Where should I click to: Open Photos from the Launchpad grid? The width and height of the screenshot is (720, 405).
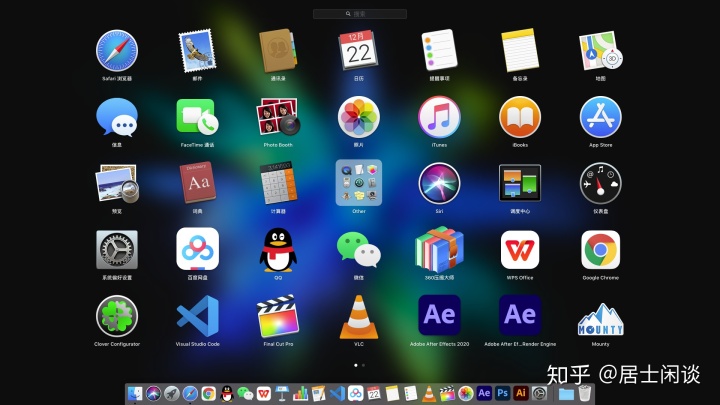pyautogui.click(x=359, y=117)
